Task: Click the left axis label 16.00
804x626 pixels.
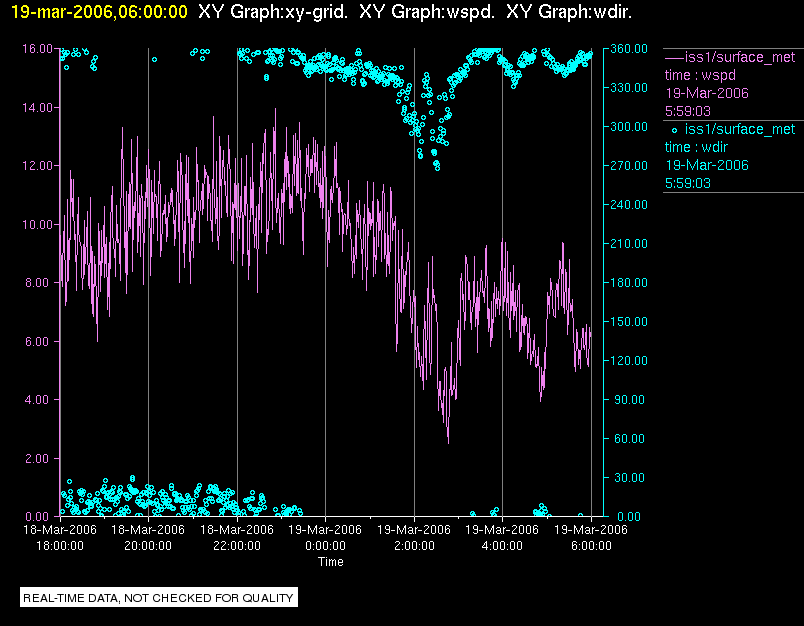Action: pos(37,49)
